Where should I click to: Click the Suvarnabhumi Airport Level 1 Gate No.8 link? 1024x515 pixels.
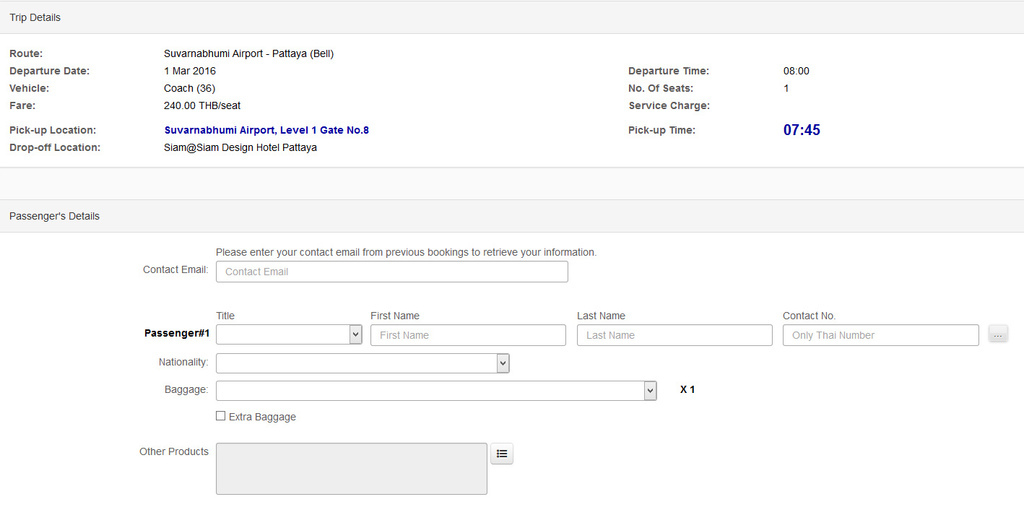[x=266, y=131]
